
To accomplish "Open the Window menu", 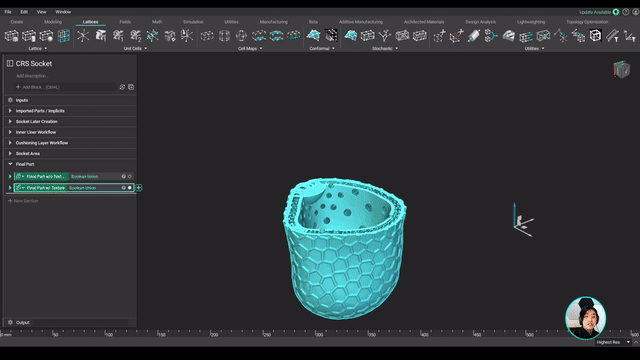I will coord(63,12).
